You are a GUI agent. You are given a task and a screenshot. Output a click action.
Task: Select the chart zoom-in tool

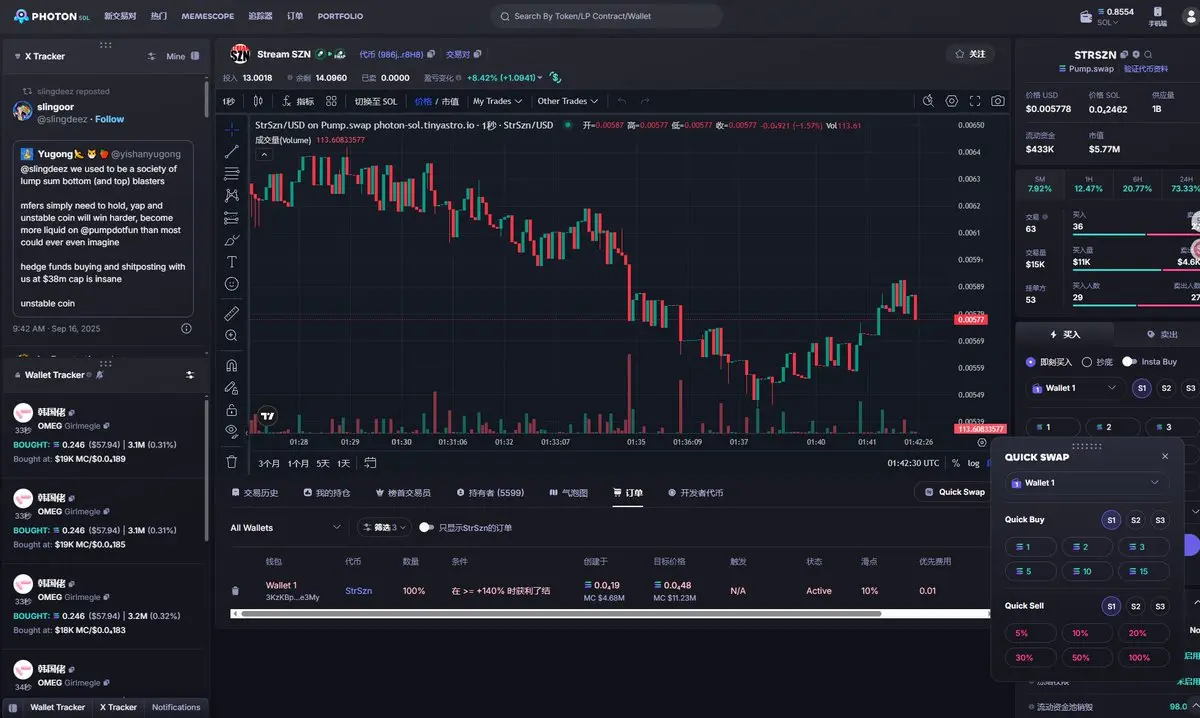(x=232, y=336)
